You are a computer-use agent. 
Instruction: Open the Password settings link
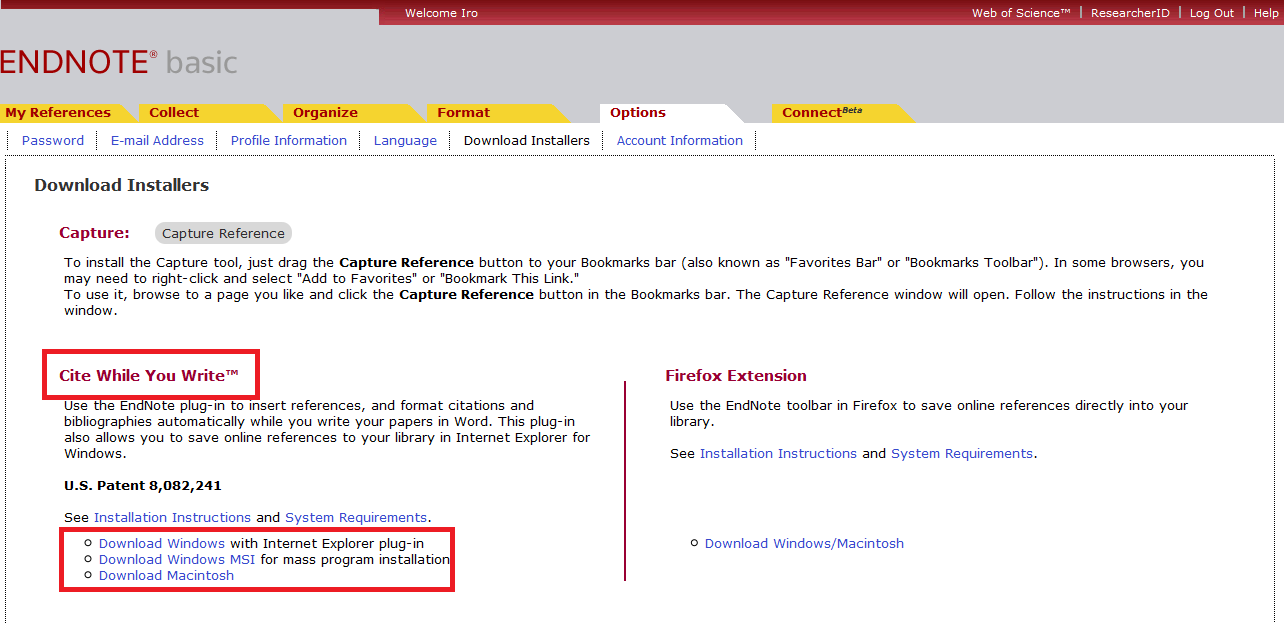tap(53, 141)
